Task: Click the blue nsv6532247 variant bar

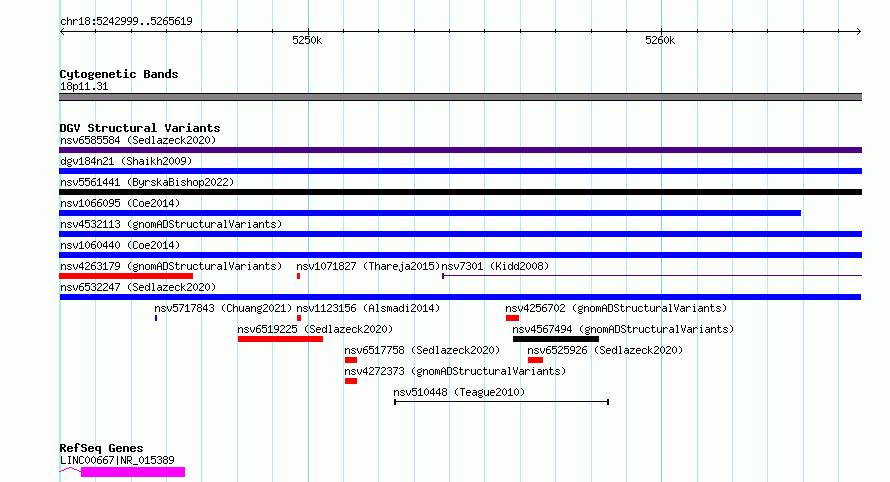Action: click(x=460, y=297)
